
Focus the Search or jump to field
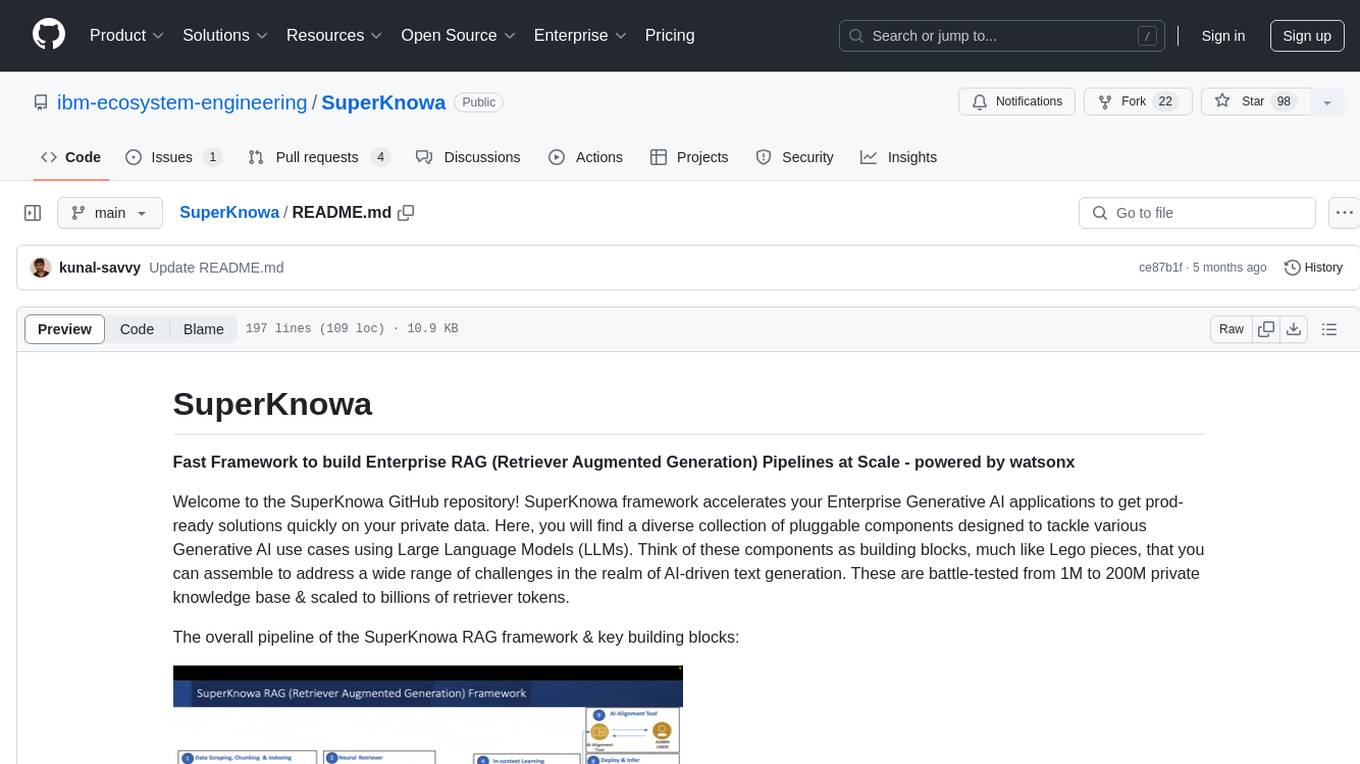click(1003, 36)
